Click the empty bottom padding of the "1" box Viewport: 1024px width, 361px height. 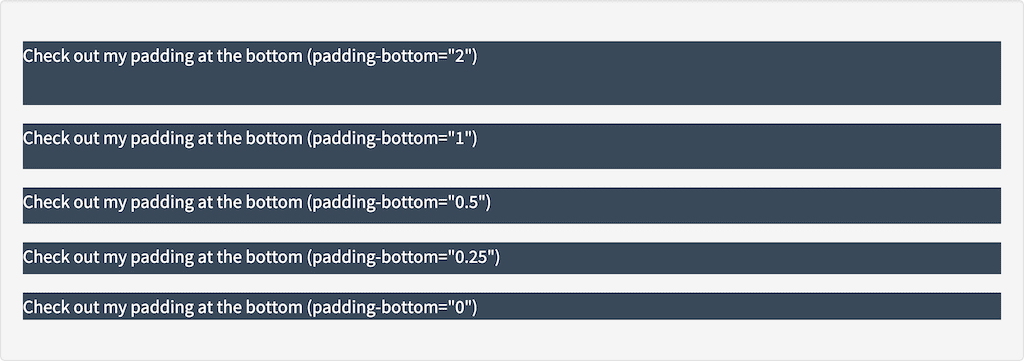point(511,159)
